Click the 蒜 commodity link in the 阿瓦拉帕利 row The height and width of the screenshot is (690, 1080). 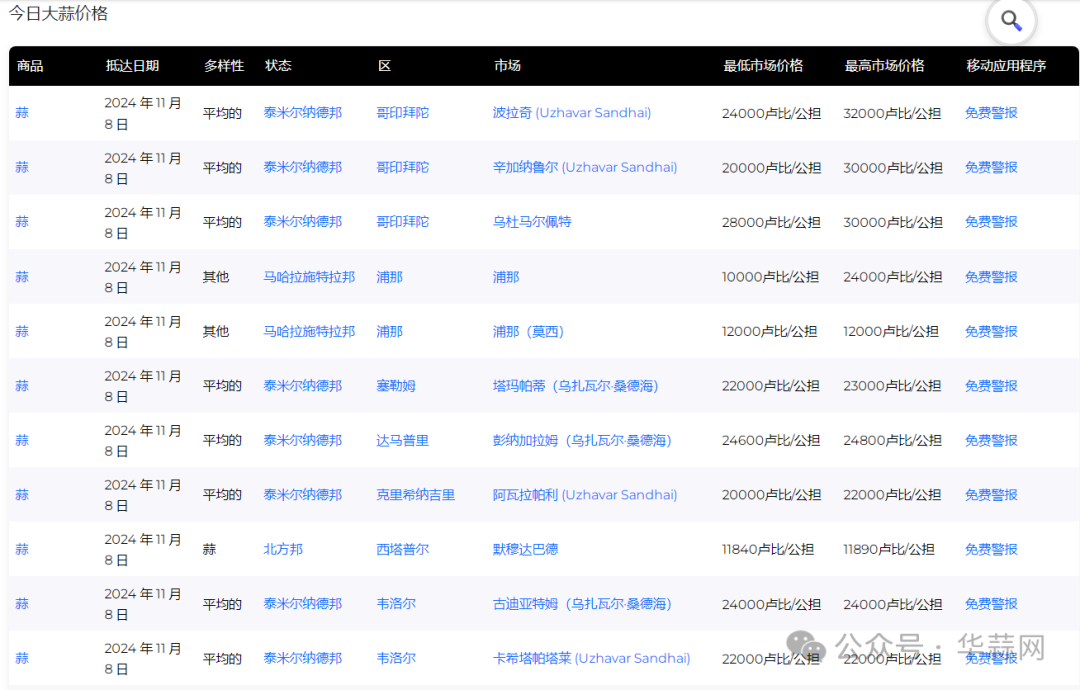click(x=22, y=494)
